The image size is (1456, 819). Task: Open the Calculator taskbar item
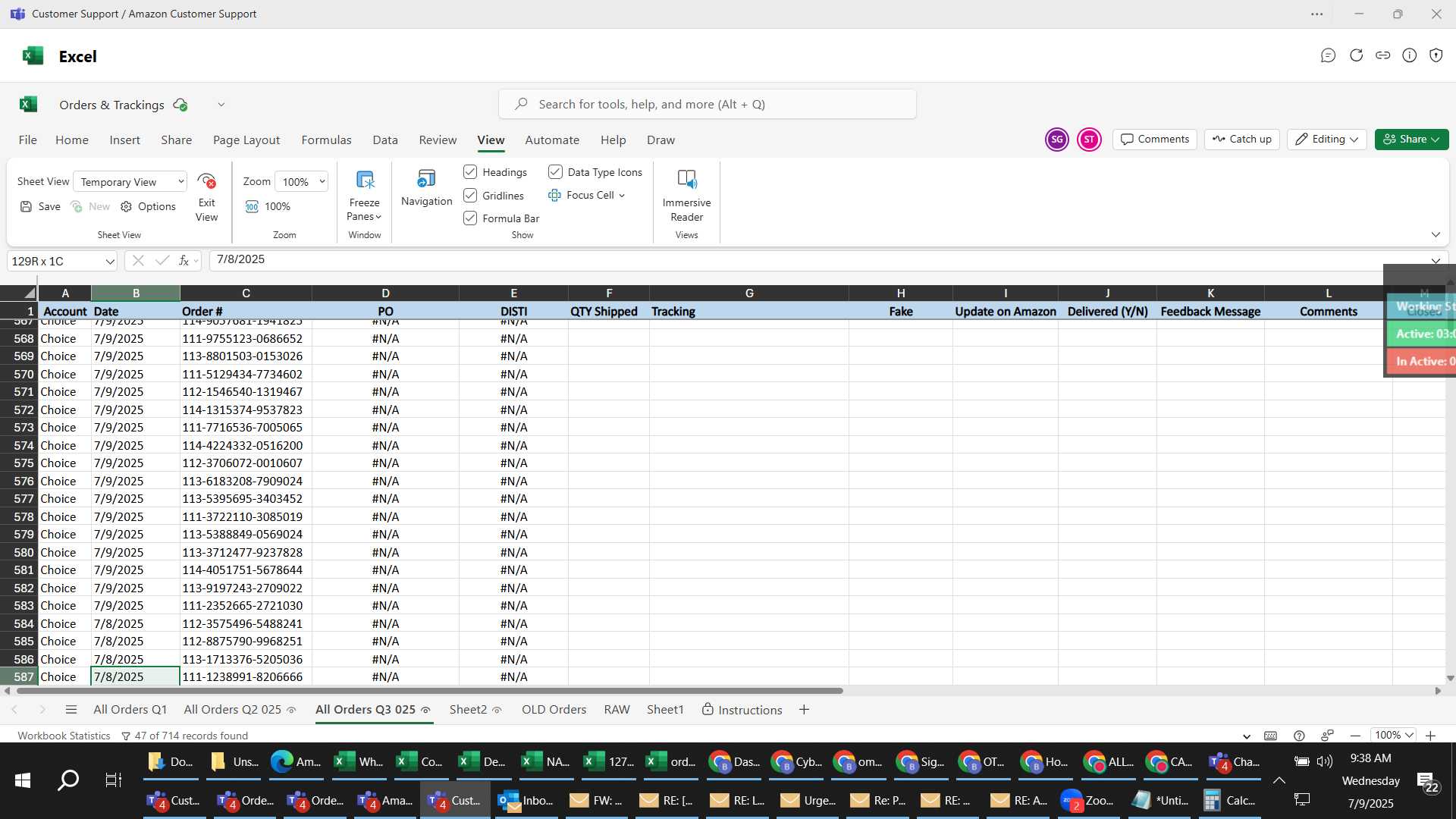pyautogui.click(x=1231, y=800)
